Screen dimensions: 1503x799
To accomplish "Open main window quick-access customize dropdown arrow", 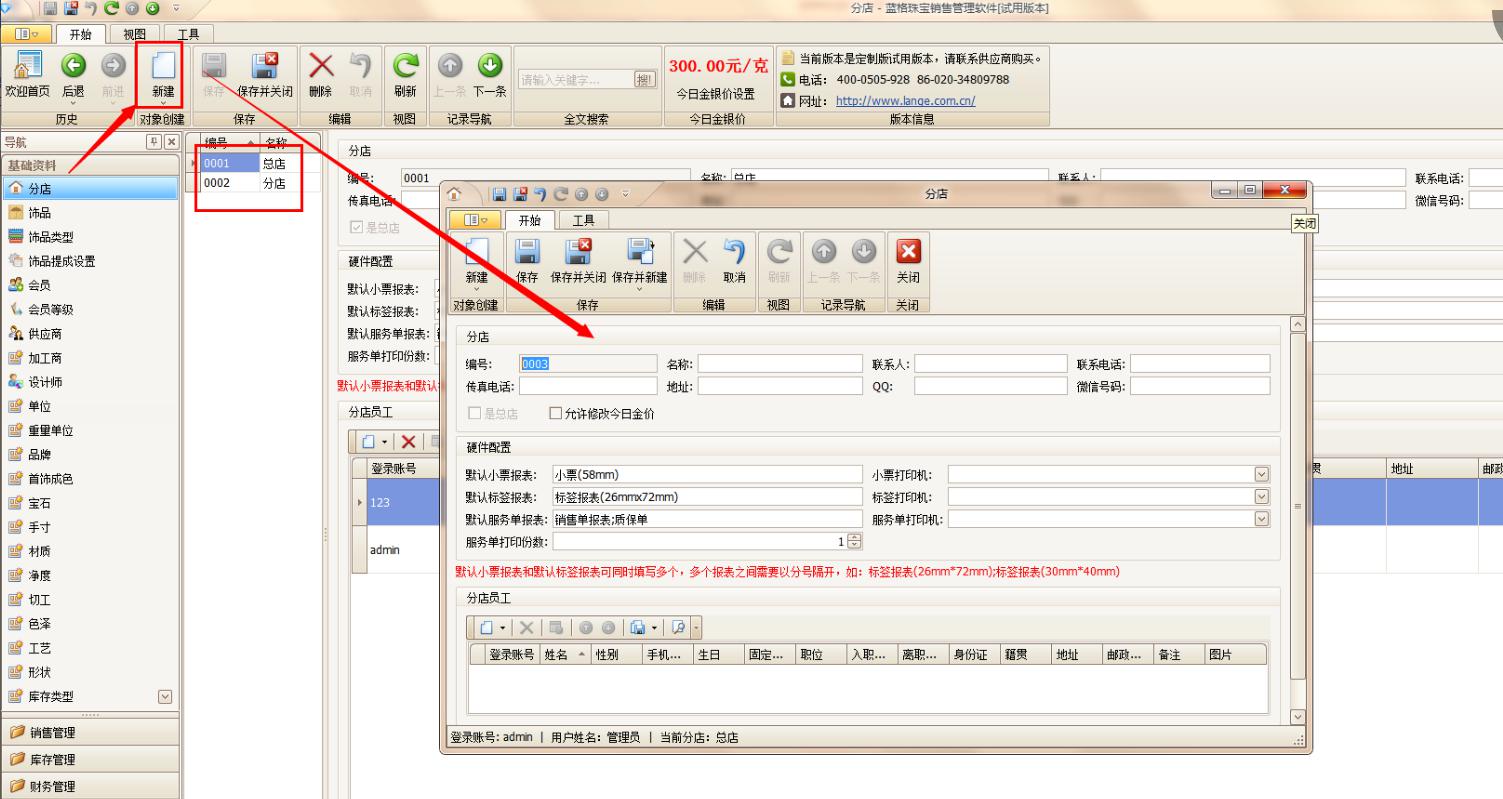I will (x=177, y=9).
